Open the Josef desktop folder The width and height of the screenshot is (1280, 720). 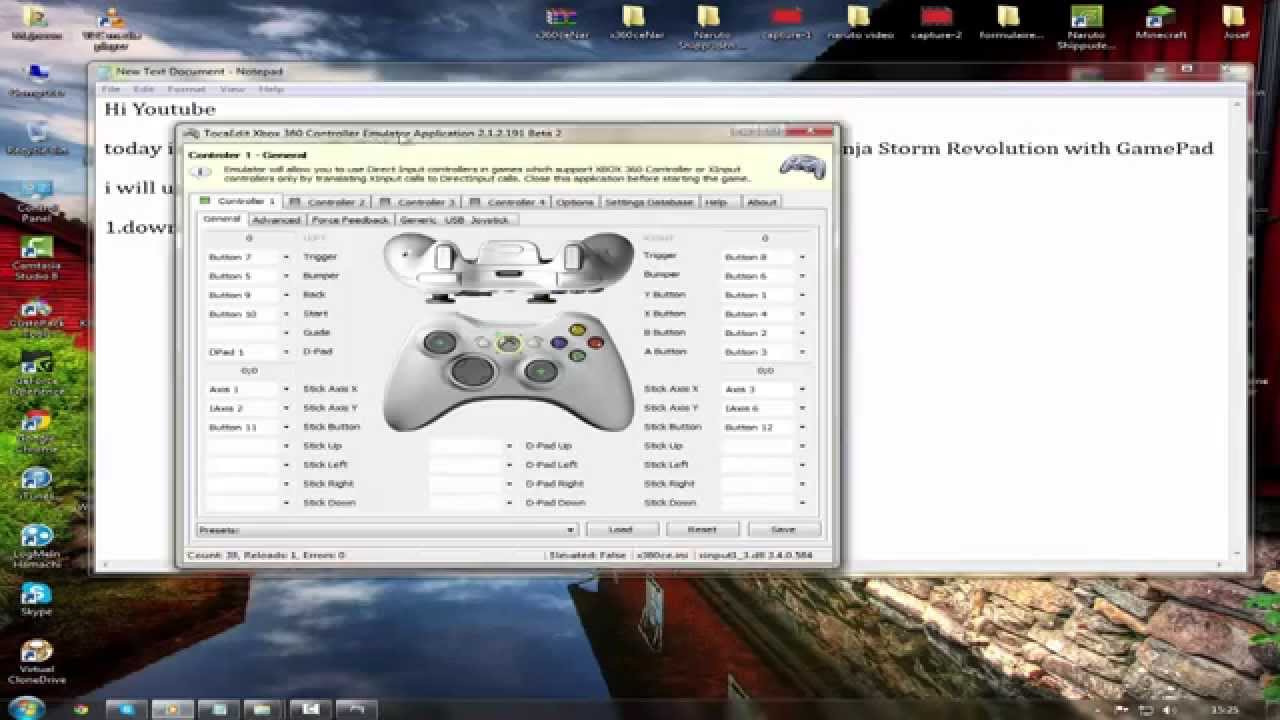click(x=1234, y=22)
